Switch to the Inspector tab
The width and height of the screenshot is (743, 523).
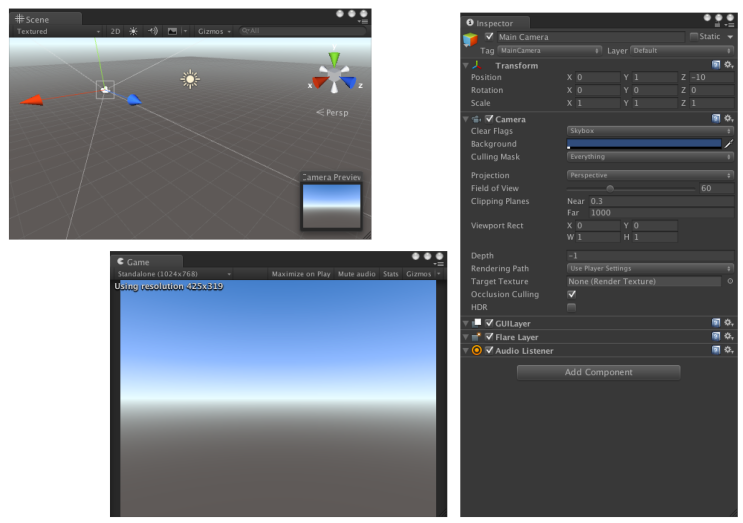tap(494, 23)
